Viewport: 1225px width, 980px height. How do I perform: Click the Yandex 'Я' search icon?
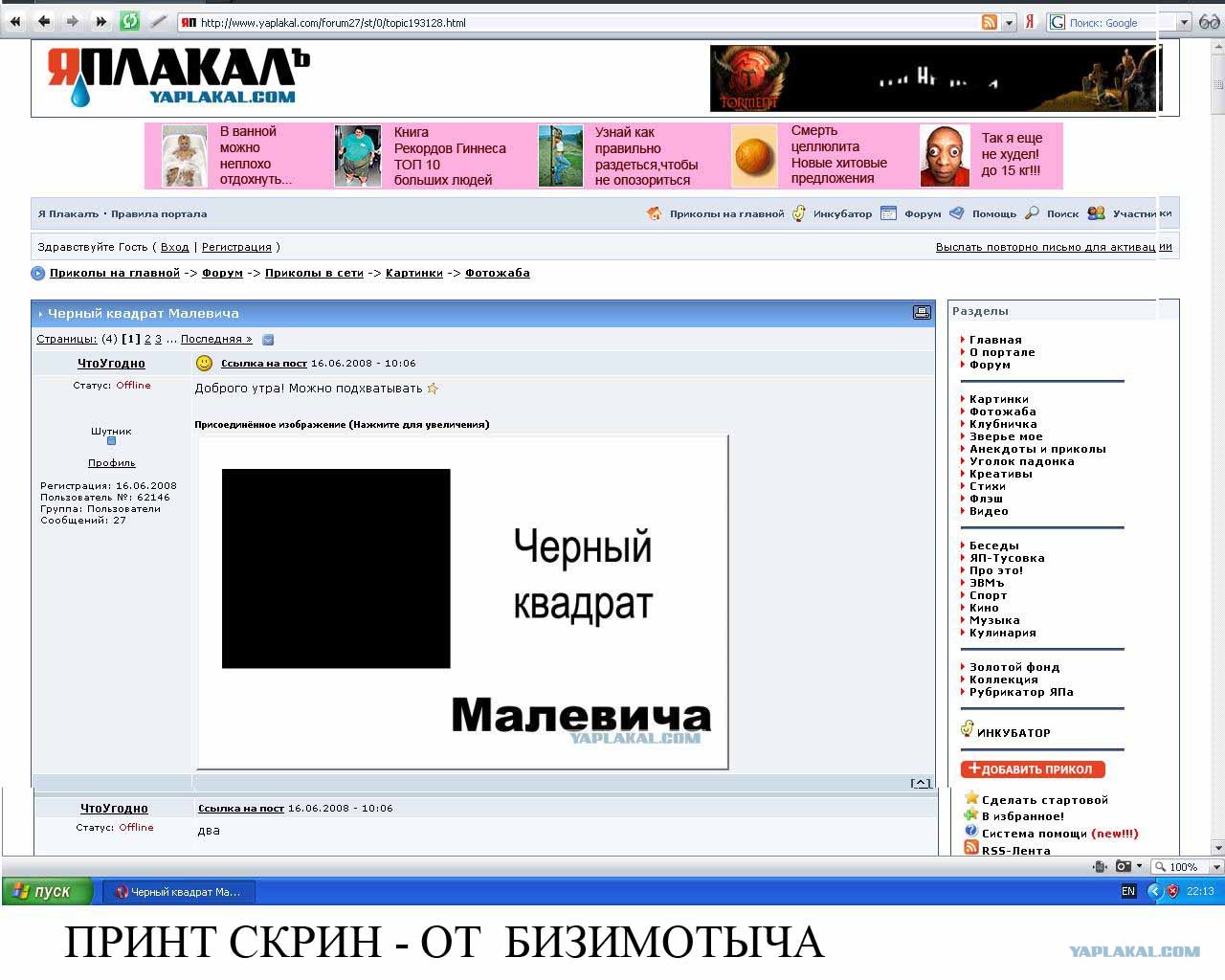pos(1030,22)
